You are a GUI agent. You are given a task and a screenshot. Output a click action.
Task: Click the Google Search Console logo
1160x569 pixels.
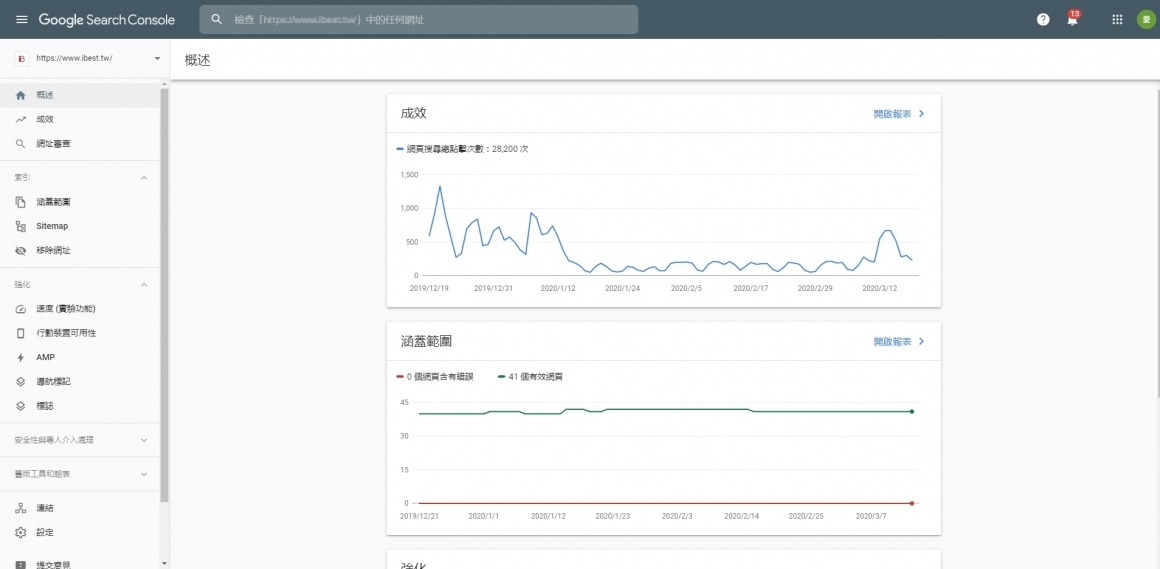click(x=107, y=20)
